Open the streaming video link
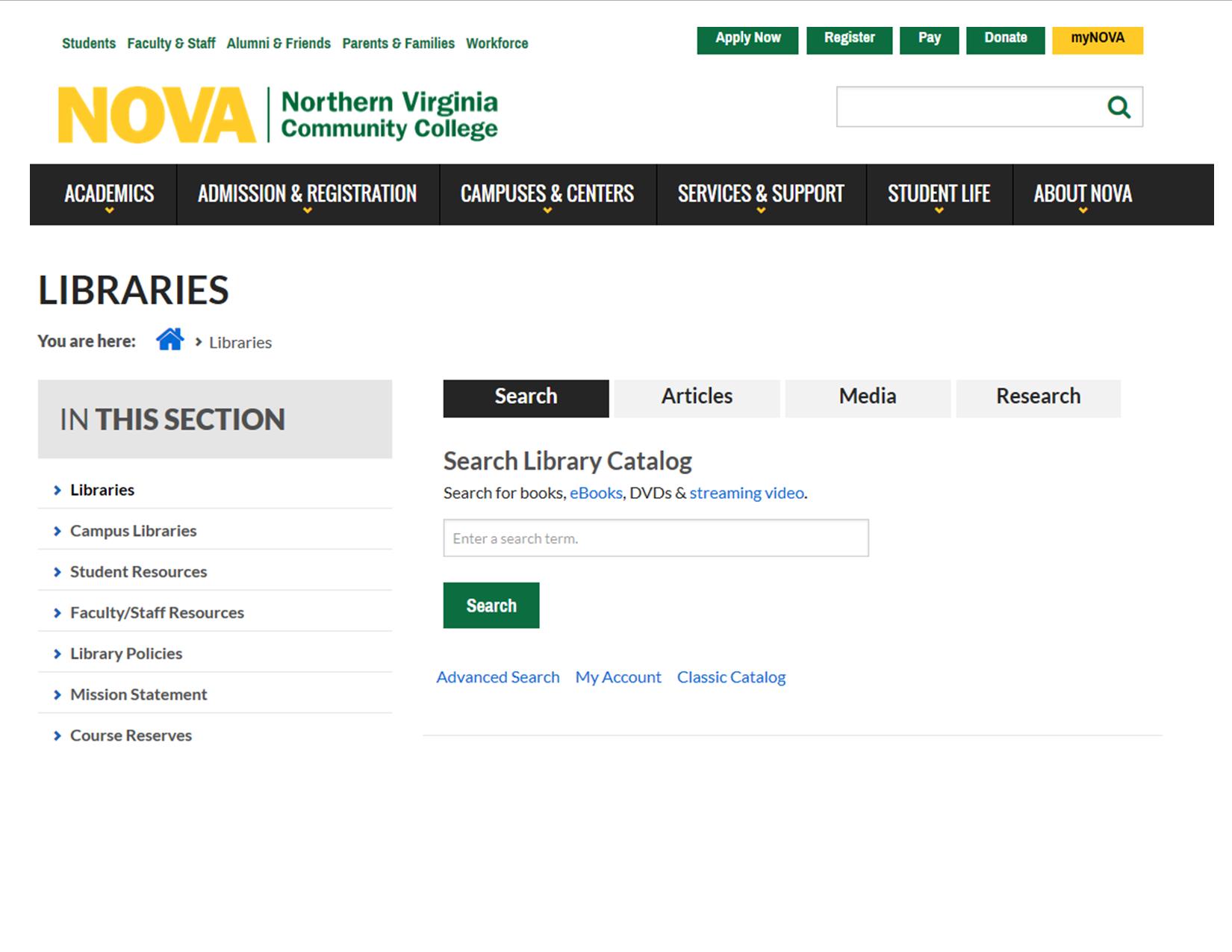 coord(747,493)
